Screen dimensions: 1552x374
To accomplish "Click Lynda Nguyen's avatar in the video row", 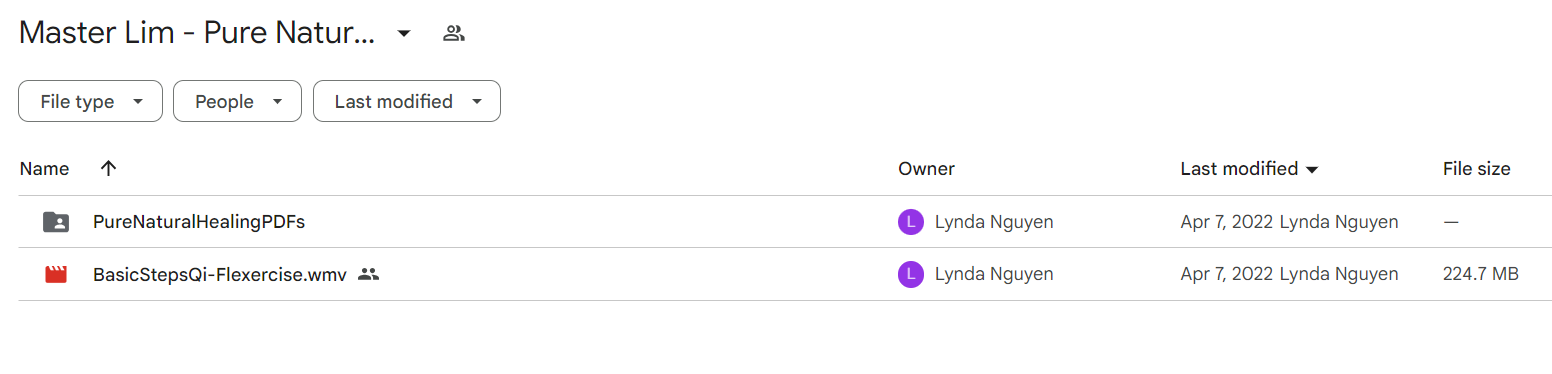I will (910, 274).
